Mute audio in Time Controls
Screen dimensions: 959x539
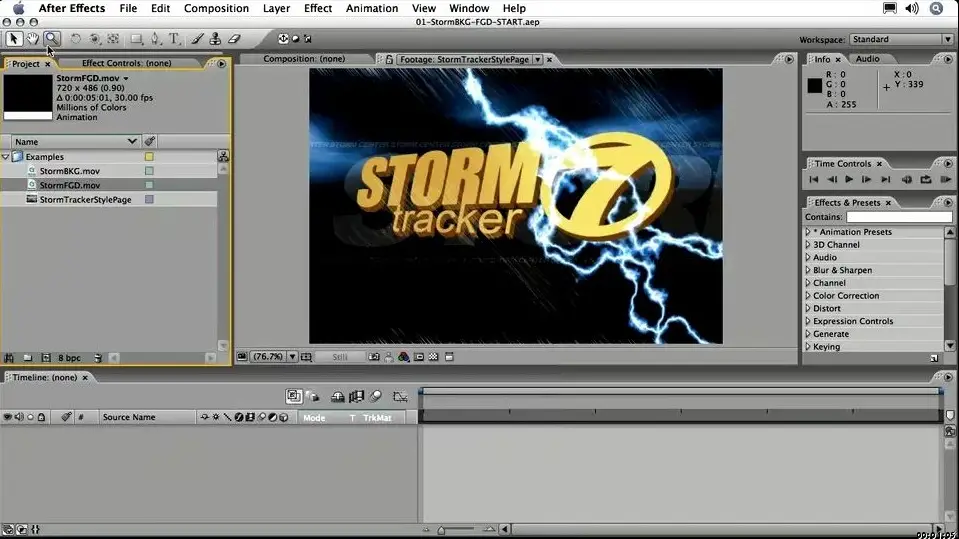tap(907, 179)
